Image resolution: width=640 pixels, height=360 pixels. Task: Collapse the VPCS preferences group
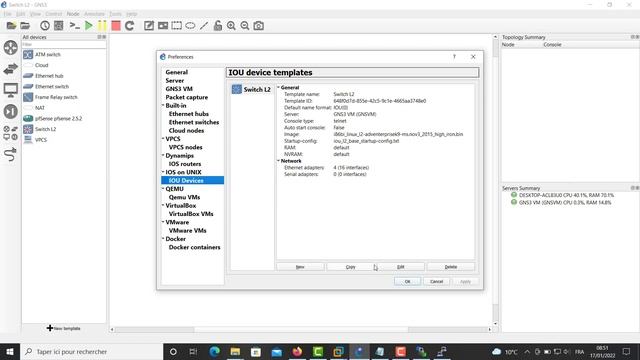163,139
